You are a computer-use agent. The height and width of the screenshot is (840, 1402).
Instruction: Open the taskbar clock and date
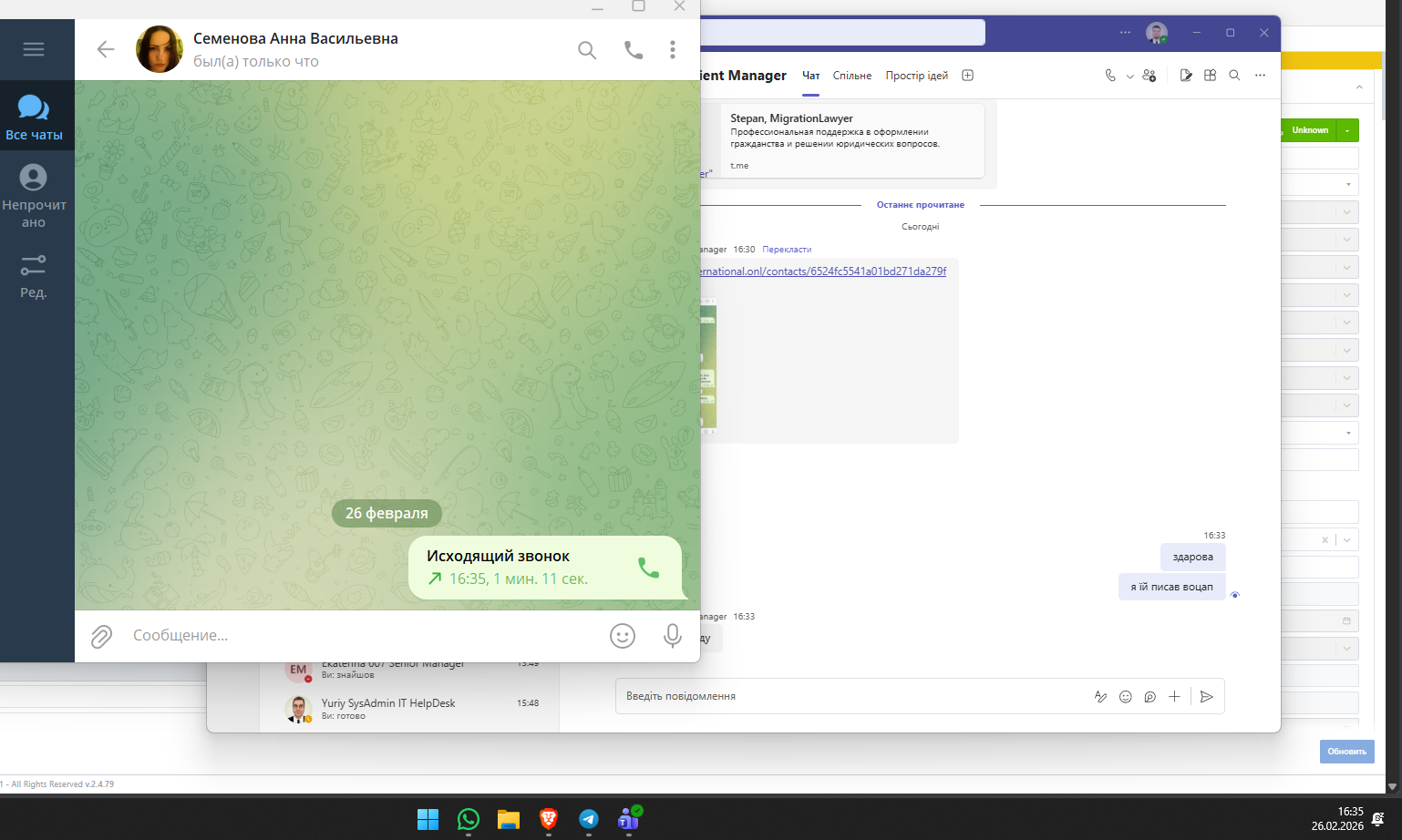point(1337,819)
